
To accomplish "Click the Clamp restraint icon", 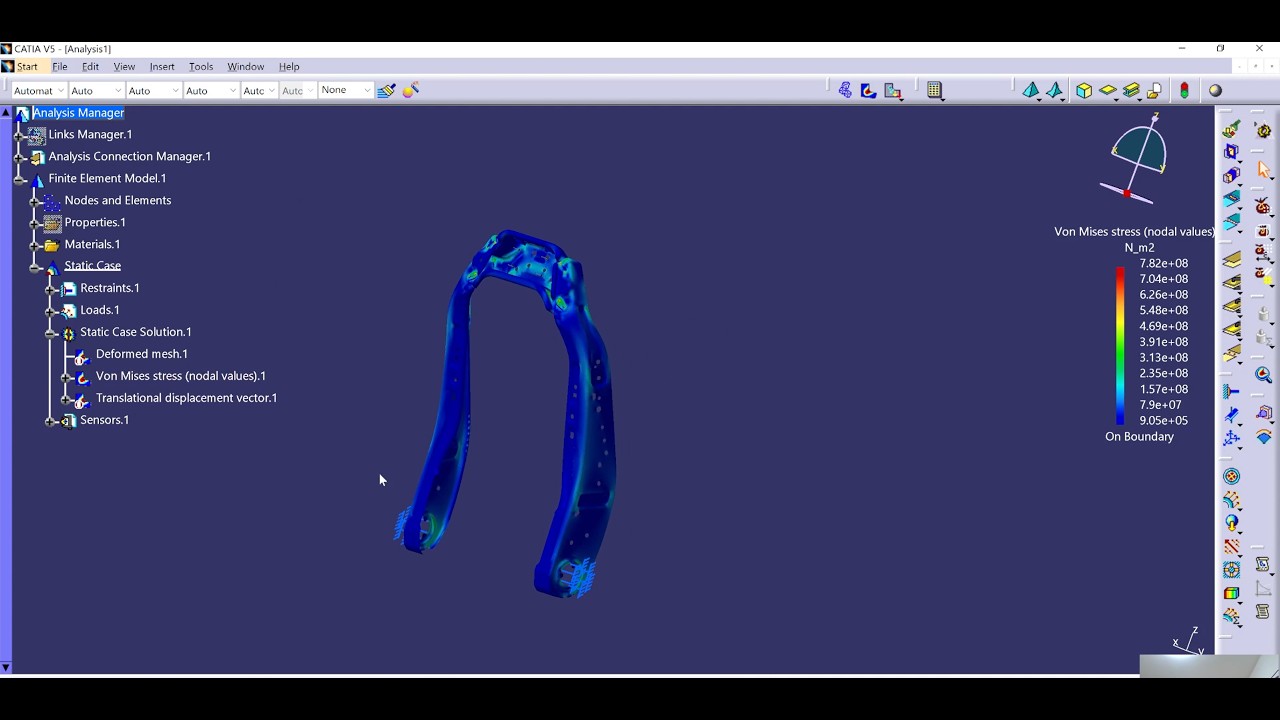I will pyautogui.click(x=1232, y=391).
